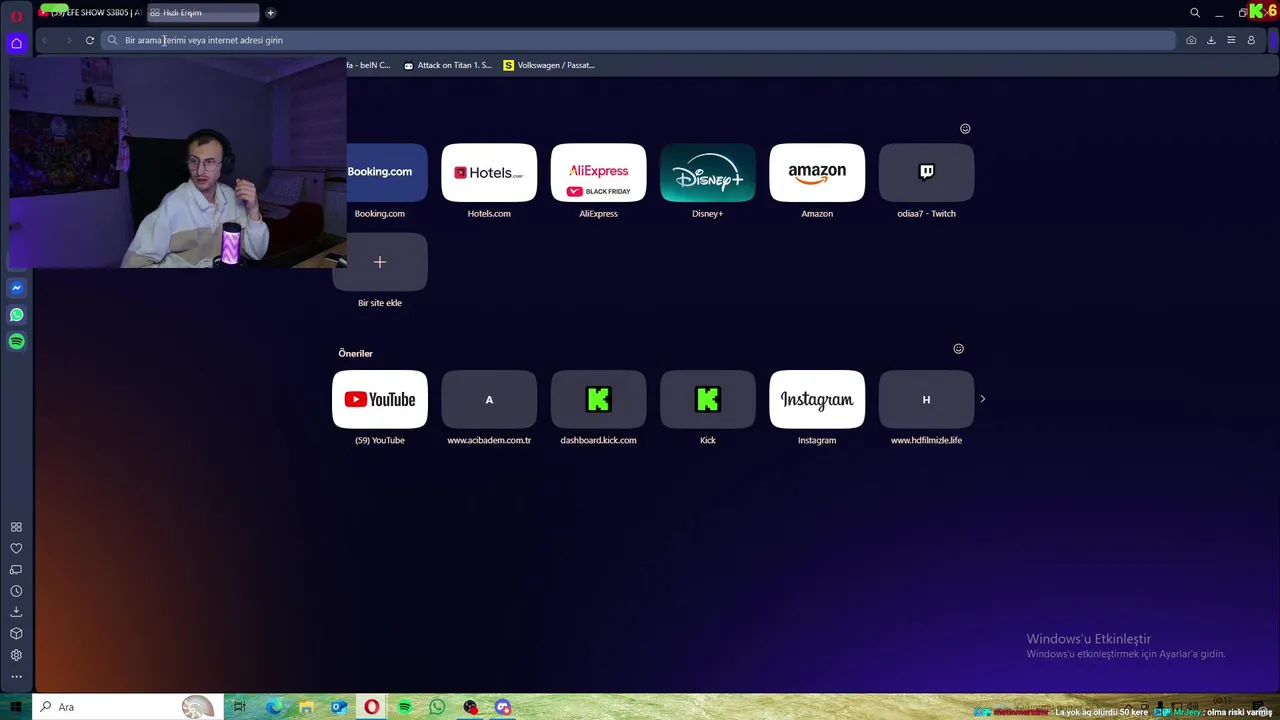Open the Windows Start menu
Viewport: 1280px width, 720px height.
point(16,707)
